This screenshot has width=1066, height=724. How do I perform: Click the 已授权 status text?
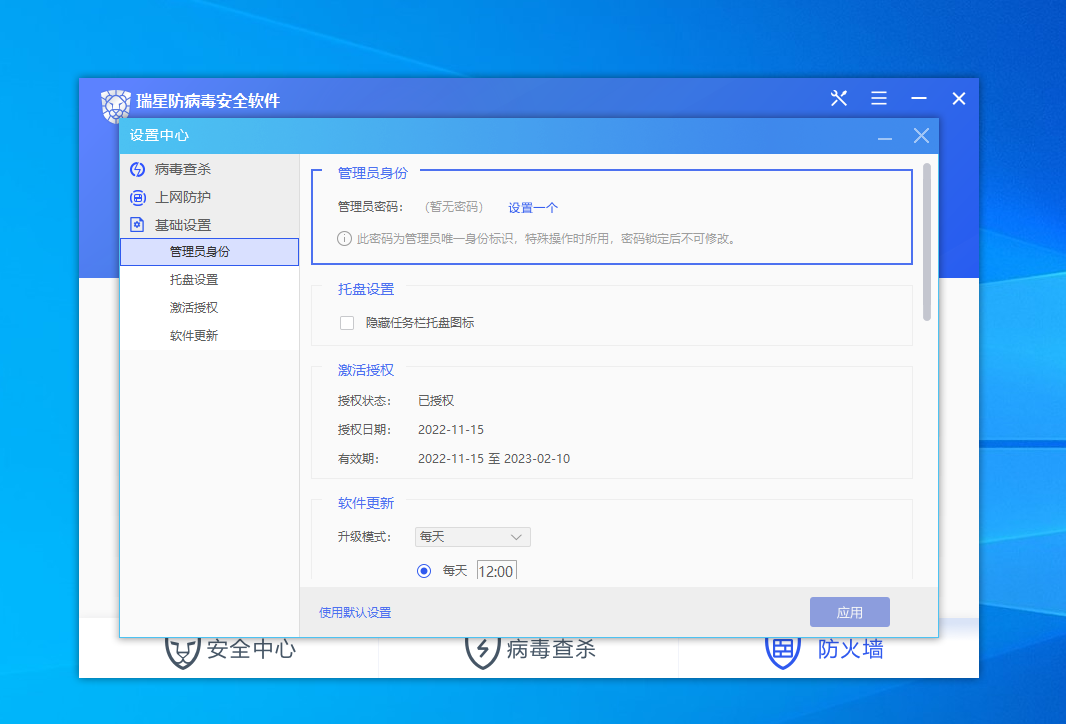click(436, 401)
